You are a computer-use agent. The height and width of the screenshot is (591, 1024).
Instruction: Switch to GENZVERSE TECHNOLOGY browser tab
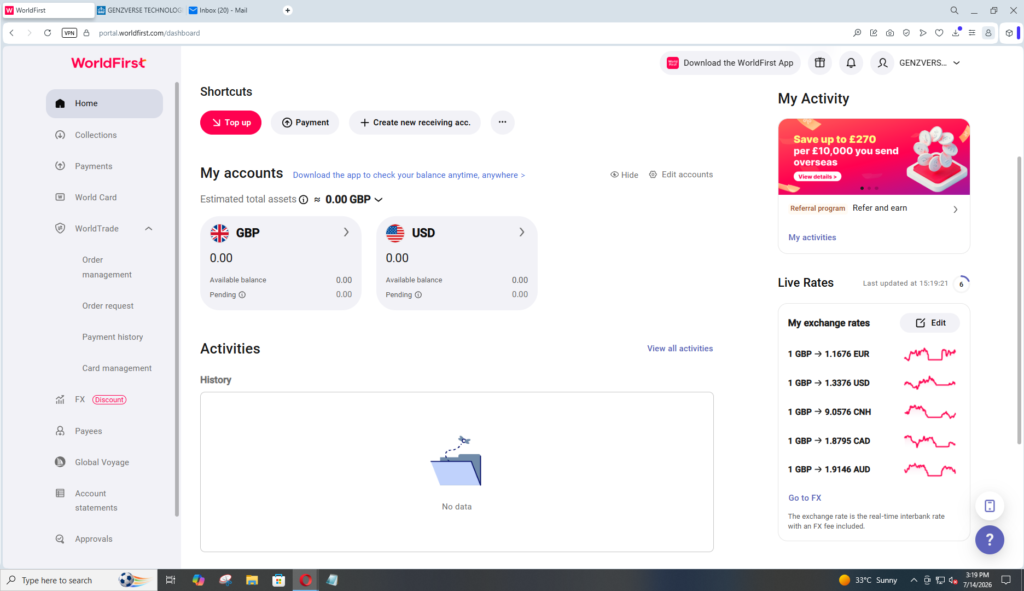139,10
